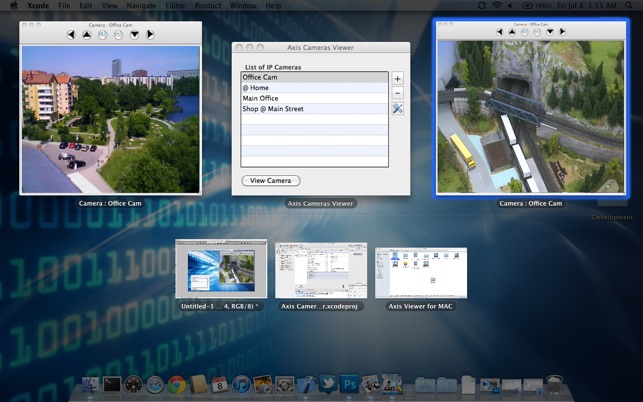This screenshot has width=643, height=402.
Task: Select @ Home in the camera list
Action: pos(314,88)
